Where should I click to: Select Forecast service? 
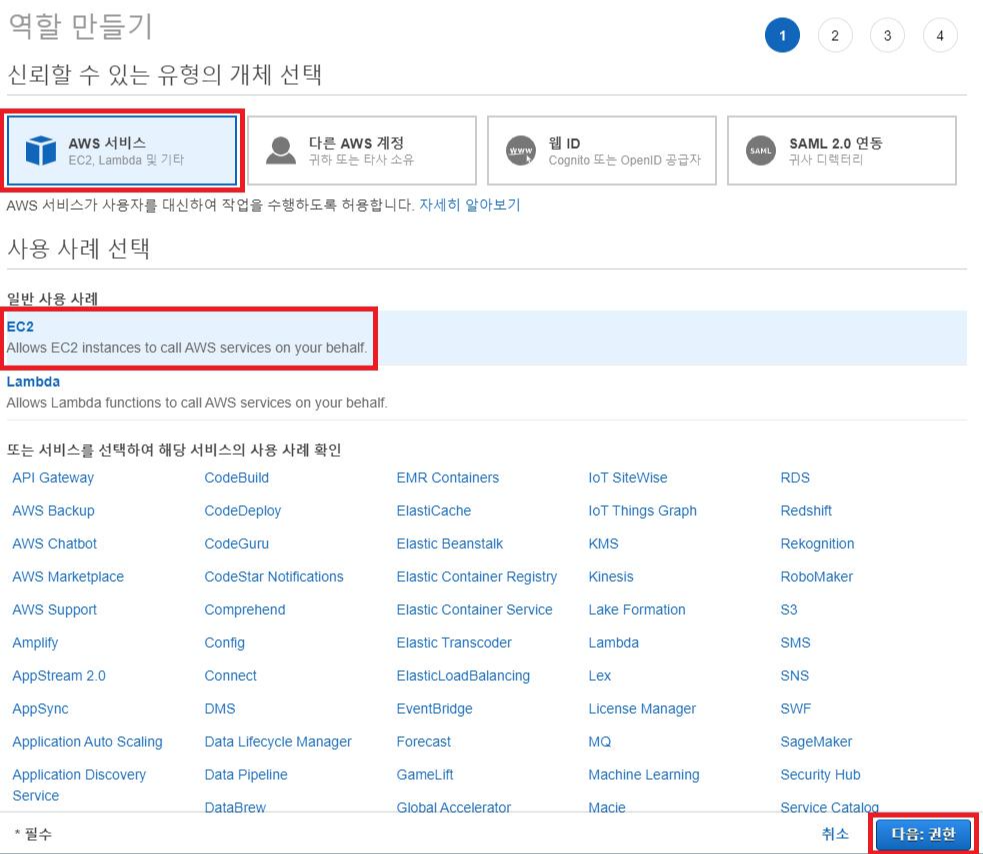423,742
